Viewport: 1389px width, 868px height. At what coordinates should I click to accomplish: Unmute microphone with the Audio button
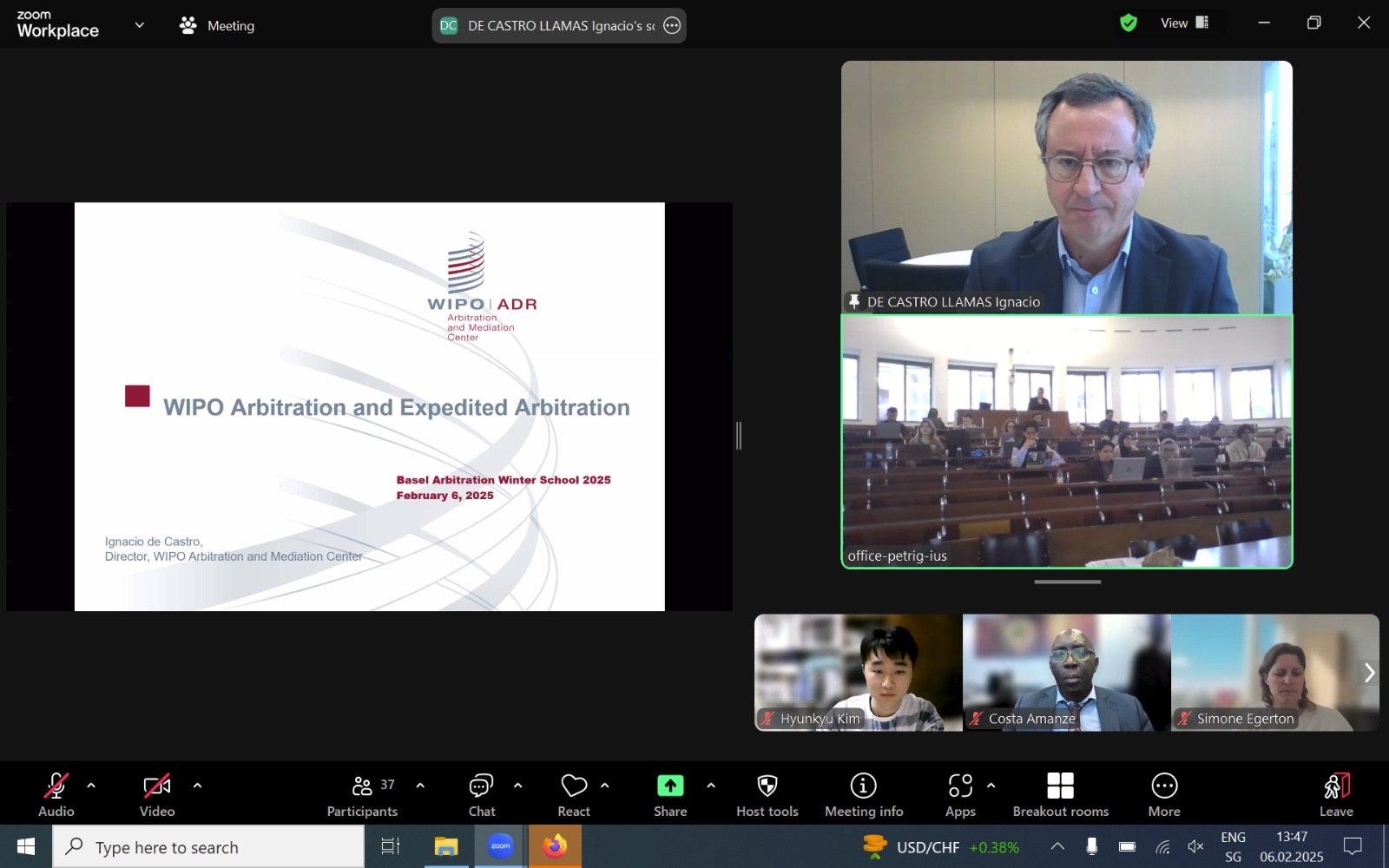(x=56, y=794)
